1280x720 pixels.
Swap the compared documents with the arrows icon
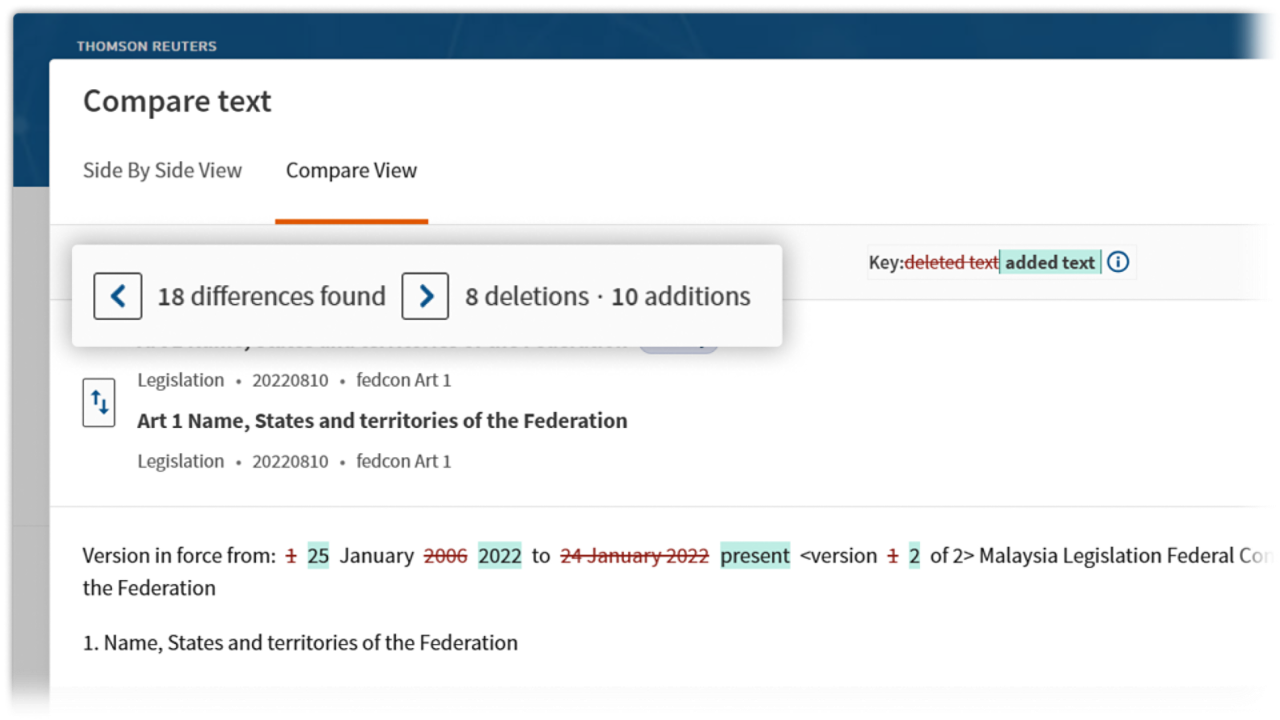99,403
